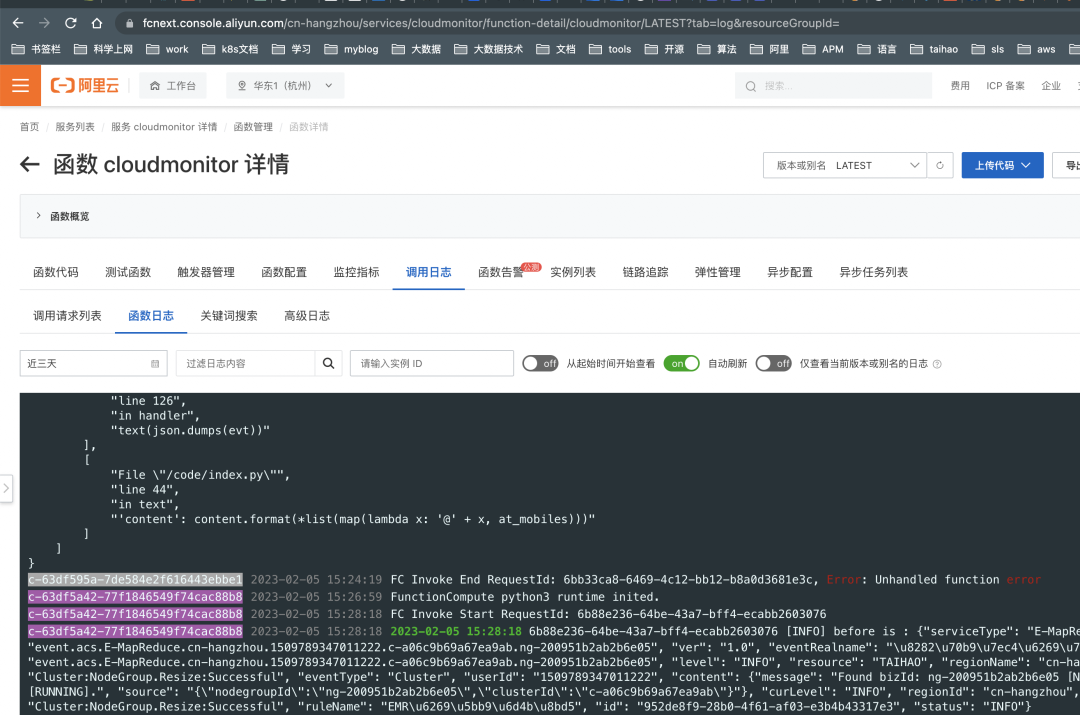This screenshot has height=715, width=1080.
Task: Open 工作台 workbench home button
Action: 173,85
